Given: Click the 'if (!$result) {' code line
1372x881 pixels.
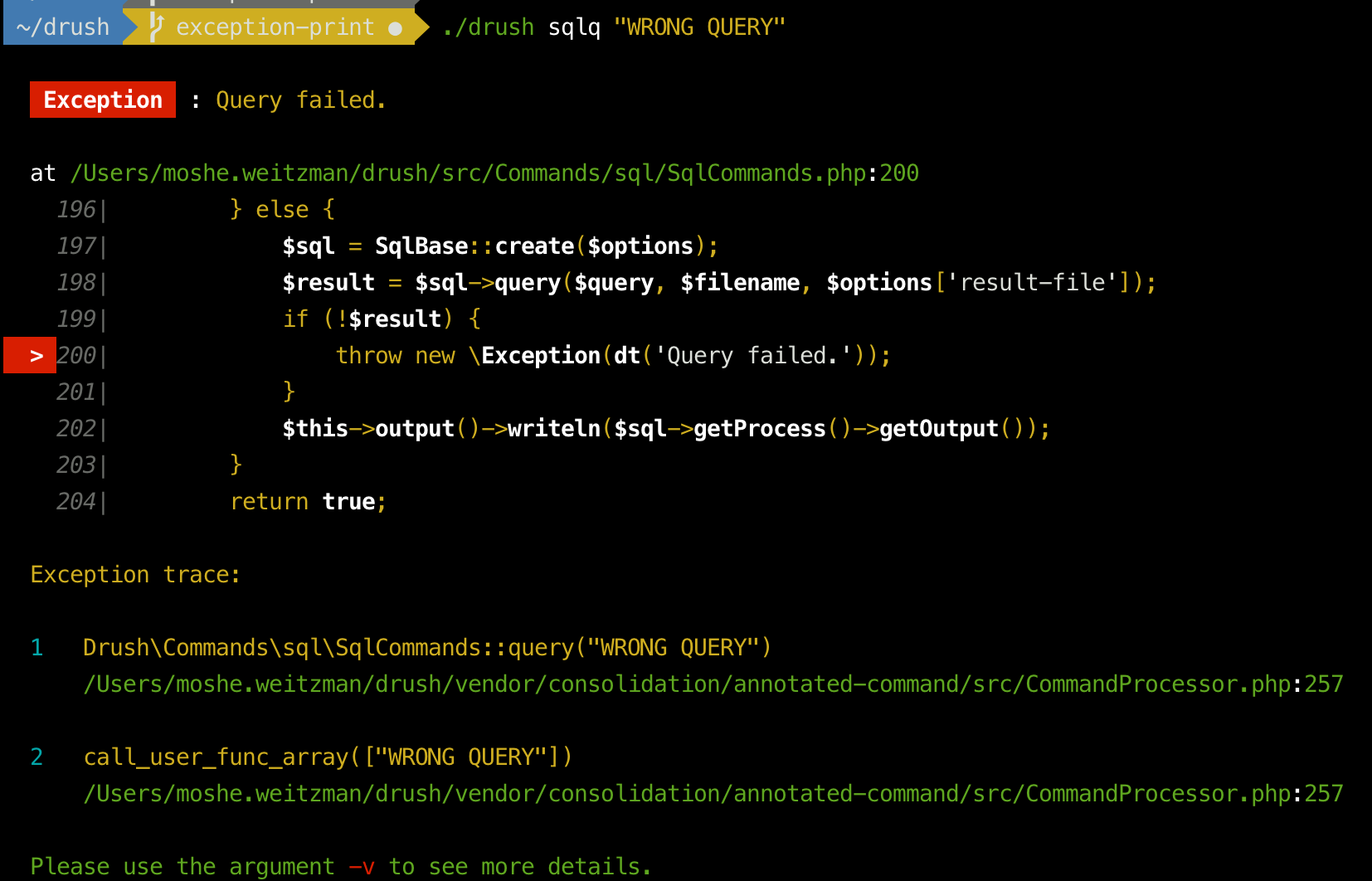Looking at the screenshot, I should point(382,319).
